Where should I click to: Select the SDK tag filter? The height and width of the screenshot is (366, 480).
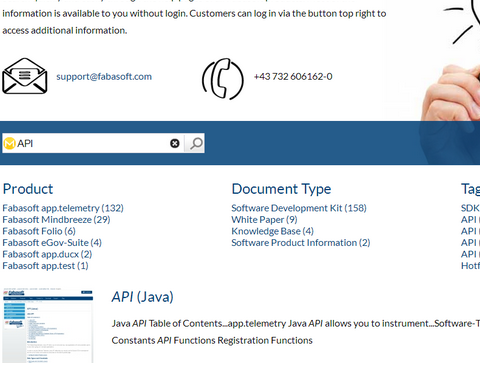(x=470, y=208)
